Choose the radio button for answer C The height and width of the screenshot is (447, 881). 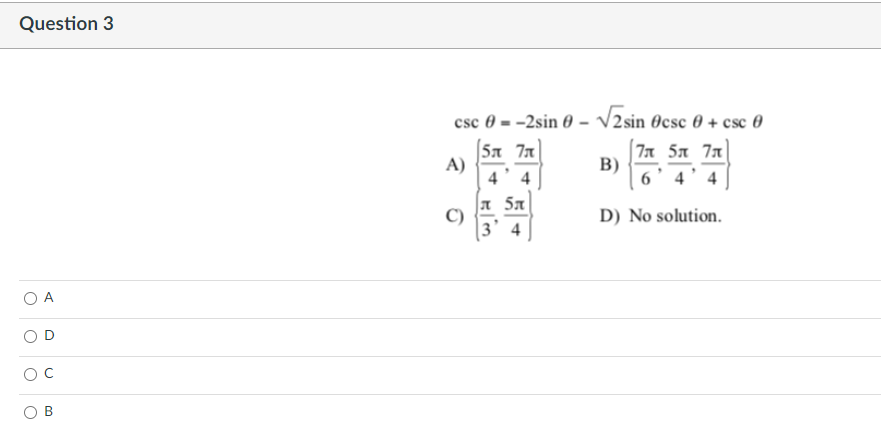coord(30,375)
